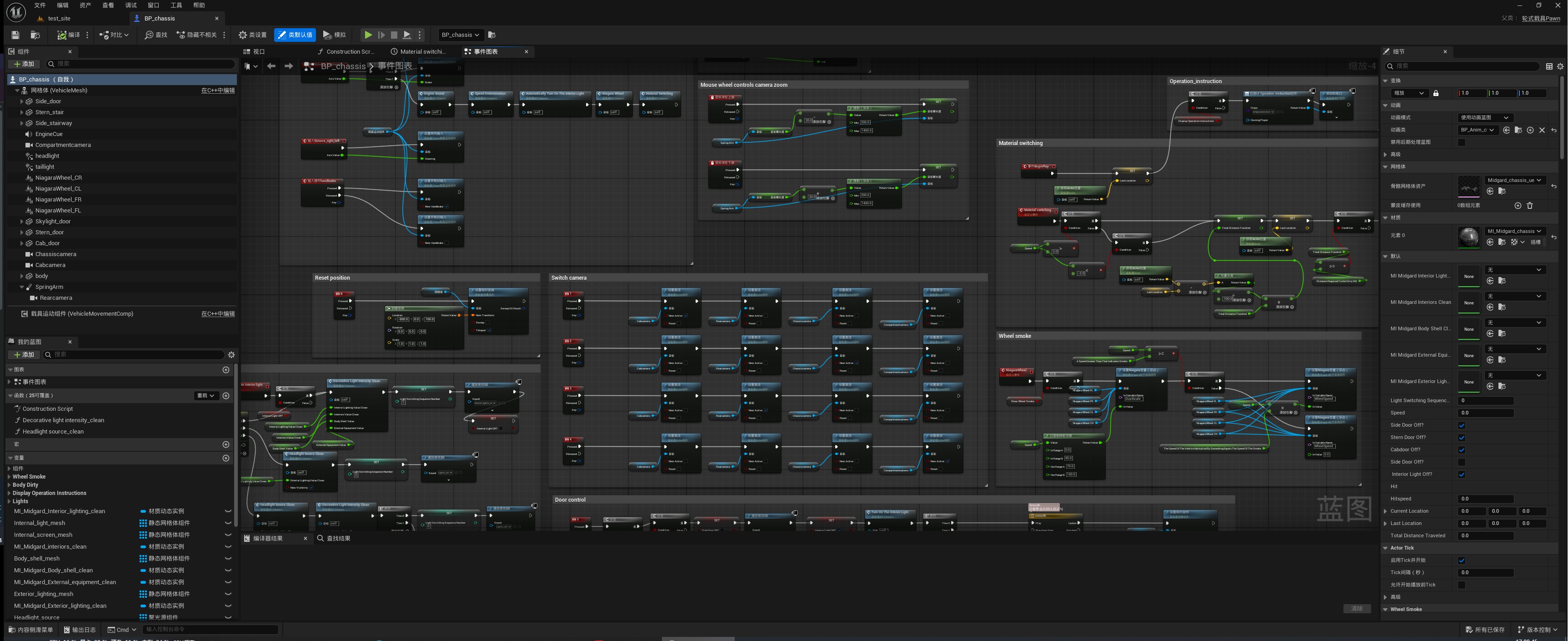Click the Browse in Content Browser icon
The width and height of the screenshot is (1568, 641).
[x=35, y=35]
